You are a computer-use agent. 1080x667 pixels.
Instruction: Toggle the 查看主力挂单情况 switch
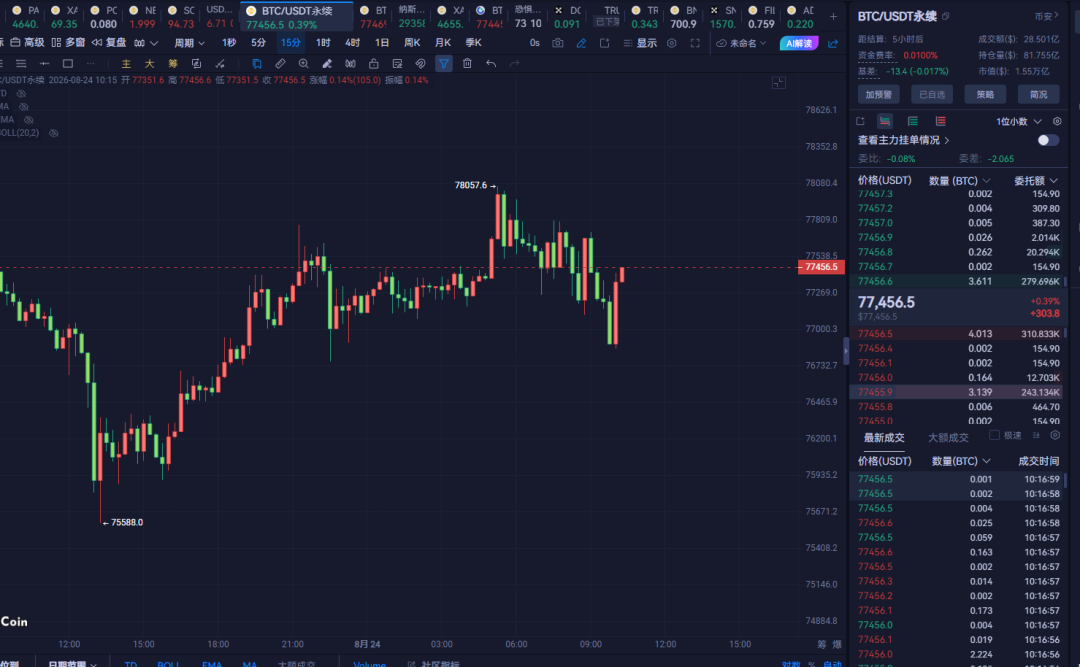pos(1048,140)
